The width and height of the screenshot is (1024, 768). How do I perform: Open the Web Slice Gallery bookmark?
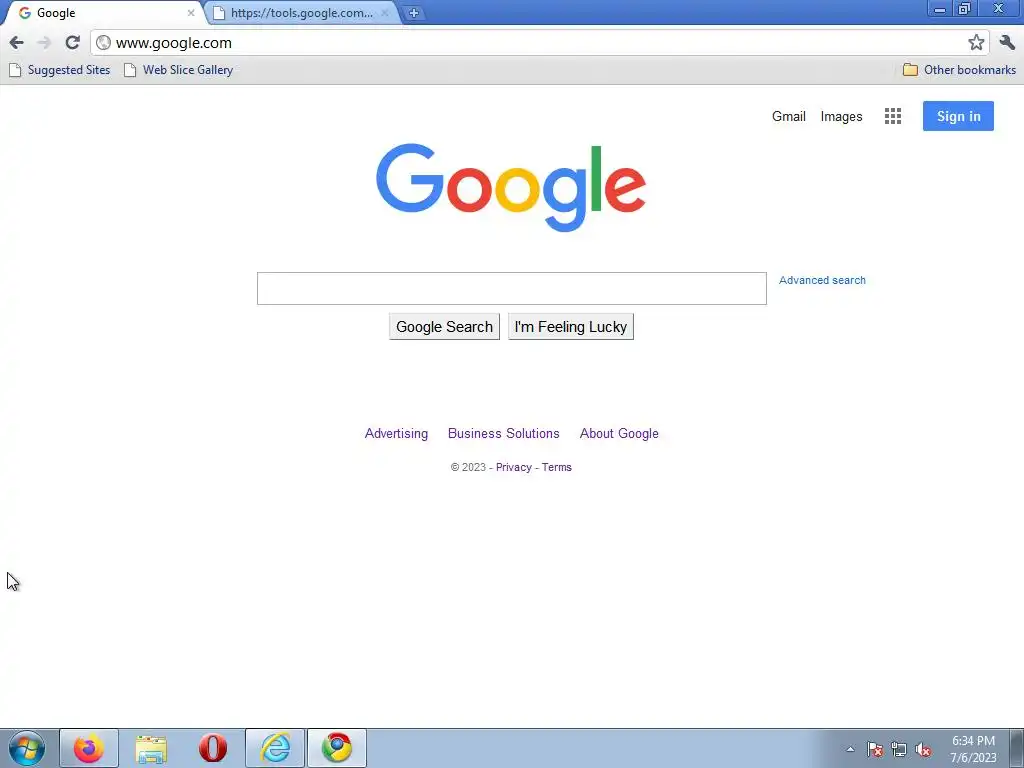pyautogui.click(x=178, y=70)
